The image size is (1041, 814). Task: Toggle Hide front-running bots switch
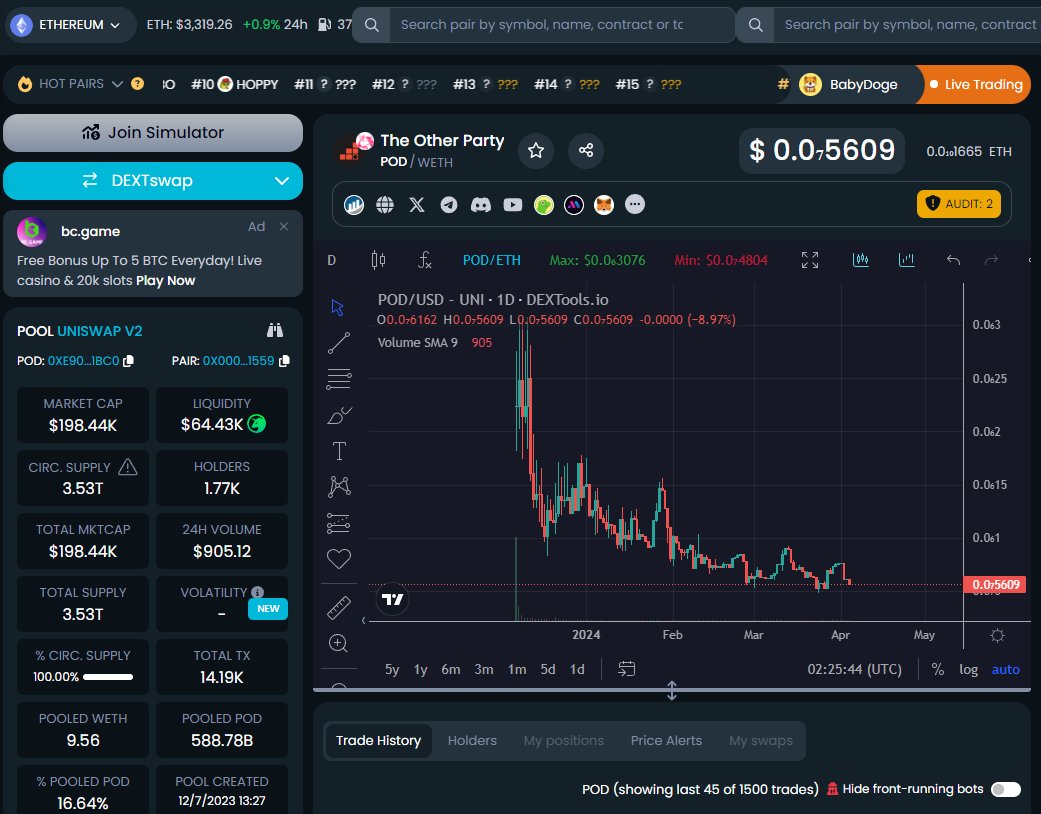pos(1006,789)
